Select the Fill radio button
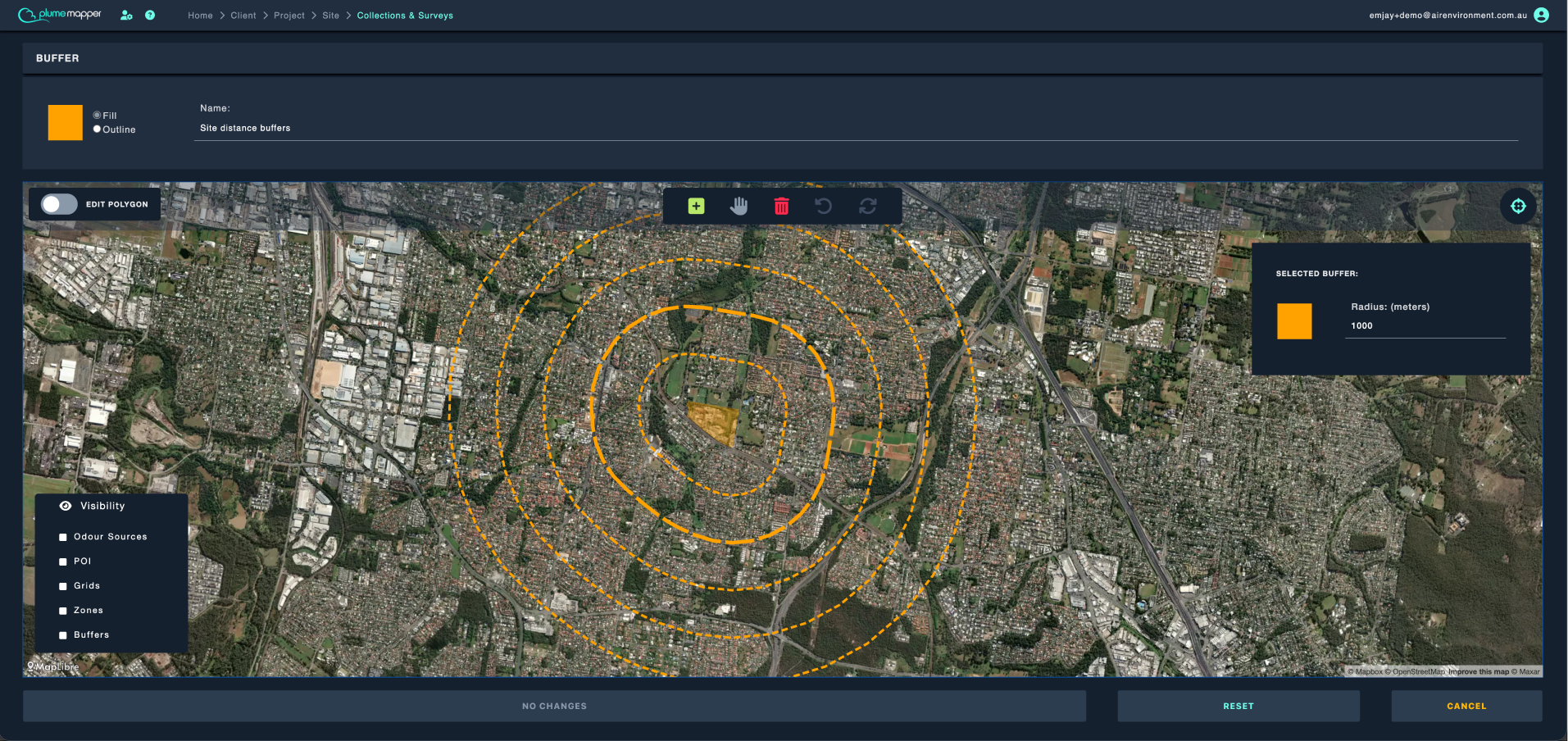The width and height of the screenshot is (1568, 741). tap(97, 116)
